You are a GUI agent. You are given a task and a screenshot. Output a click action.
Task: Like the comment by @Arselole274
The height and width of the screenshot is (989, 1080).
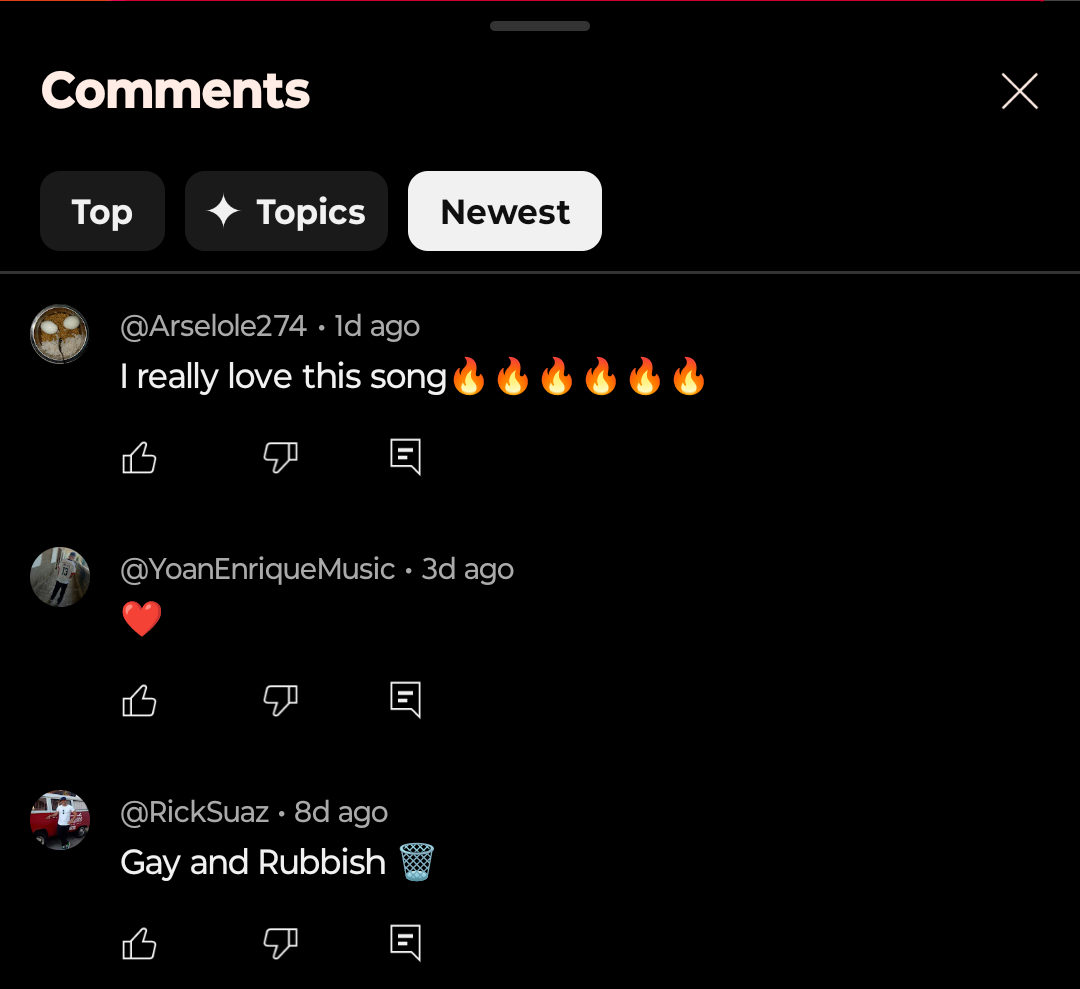139,457
